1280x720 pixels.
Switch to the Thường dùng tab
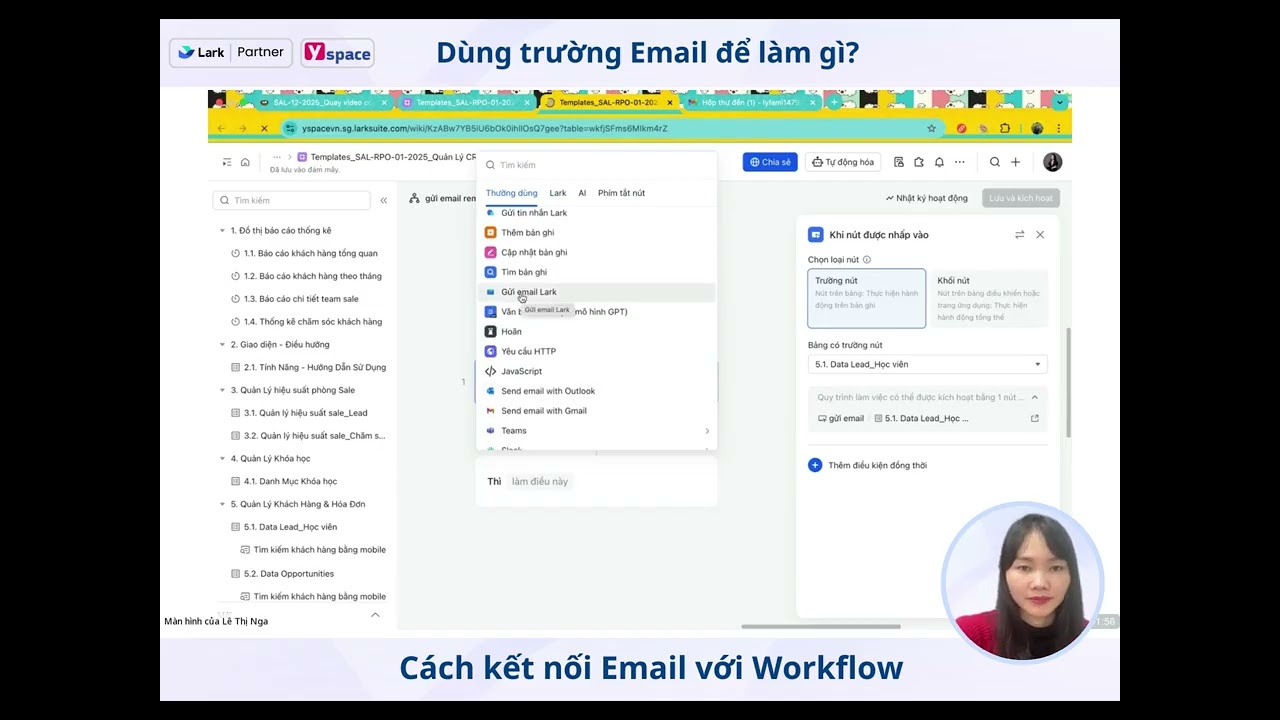[511, 193]
